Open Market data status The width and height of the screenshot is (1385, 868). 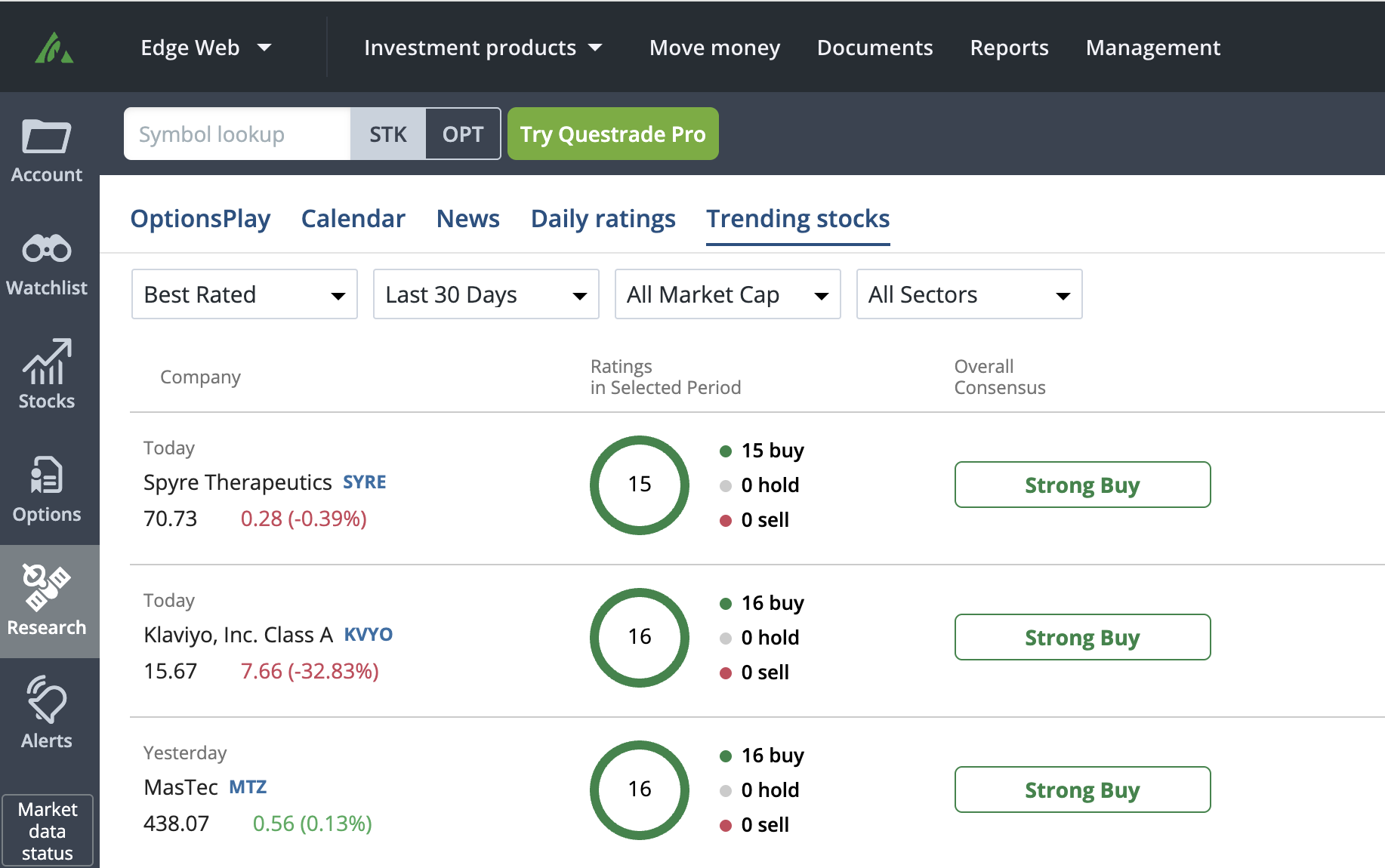click(48, 831)
